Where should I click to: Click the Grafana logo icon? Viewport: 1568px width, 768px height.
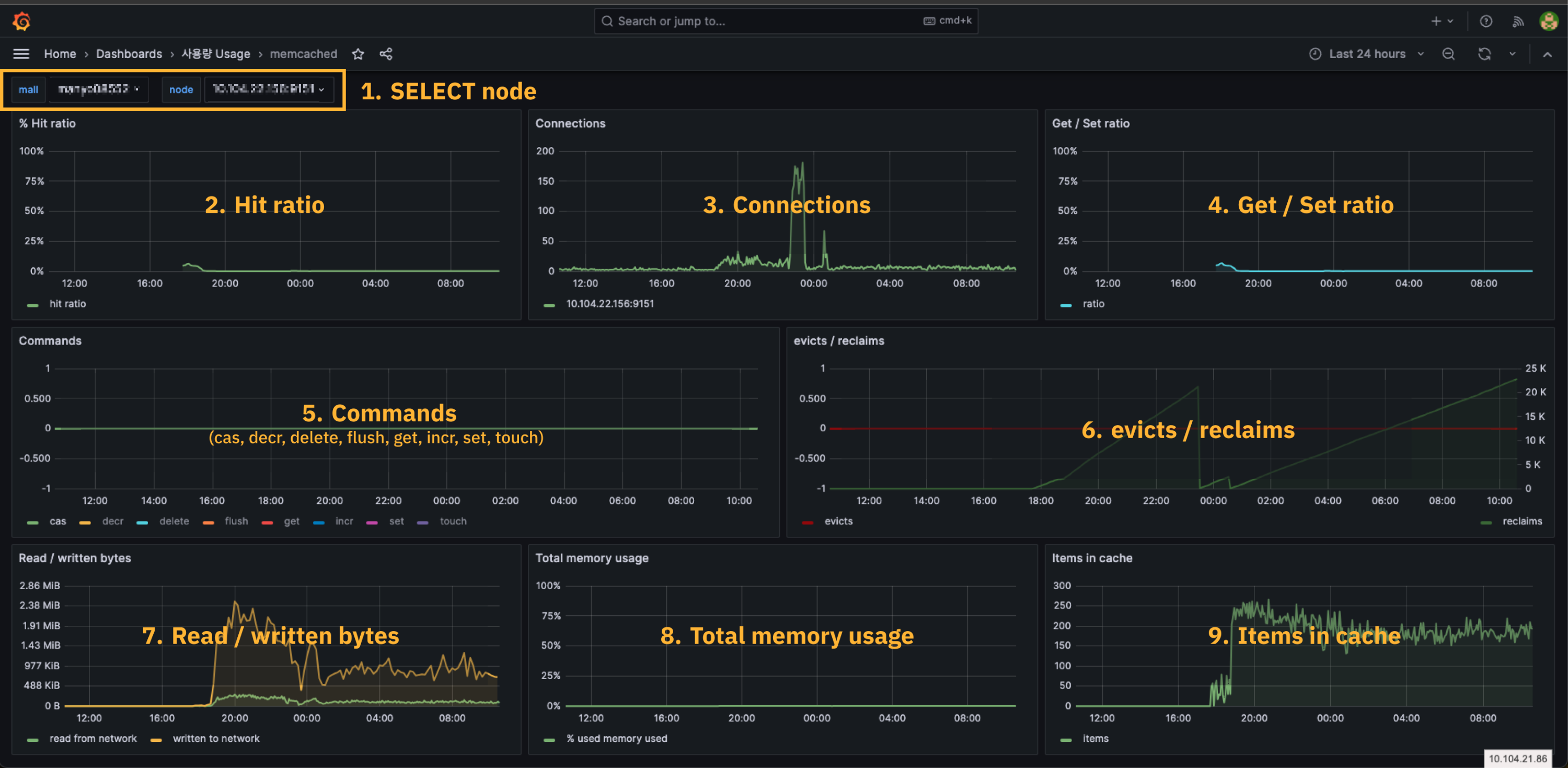click(x=21, y=21)
